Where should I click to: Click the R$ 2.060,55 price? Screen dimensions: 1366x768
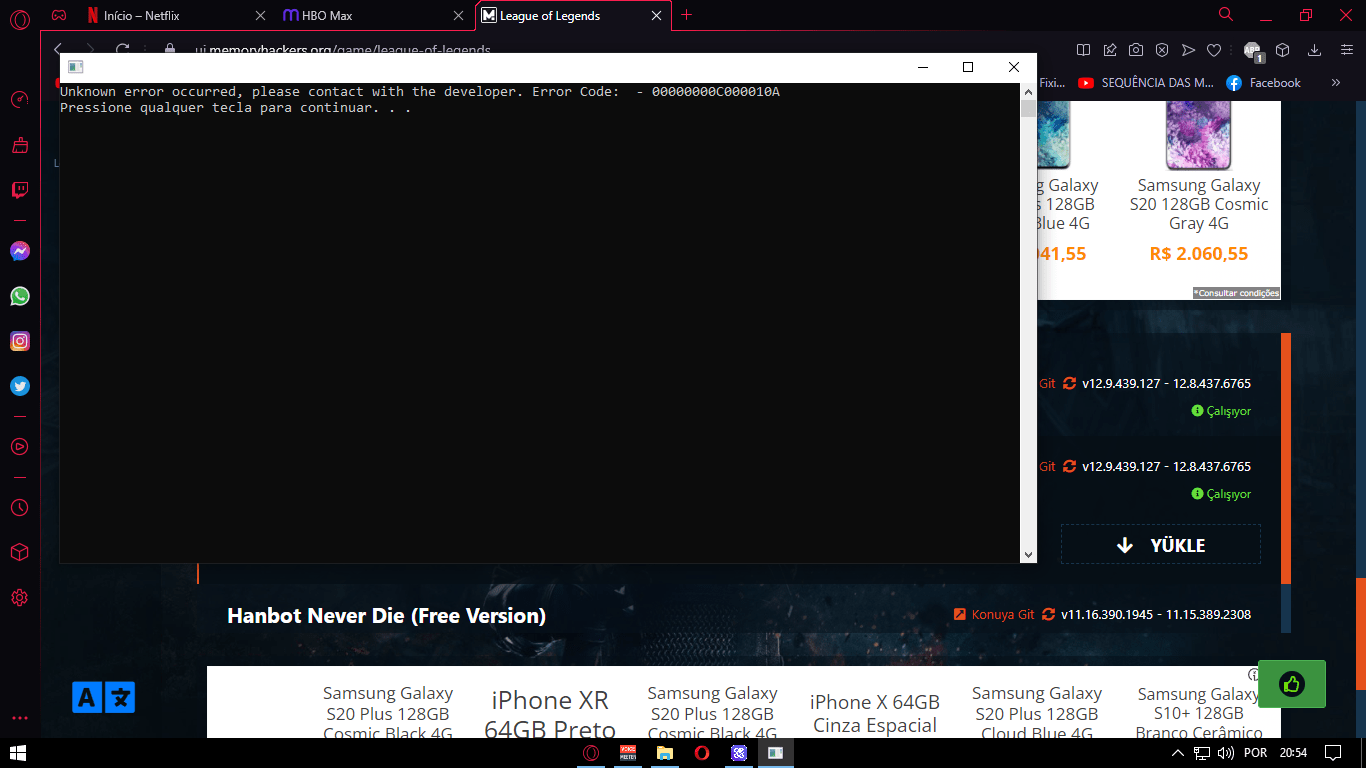point(1199,254)
